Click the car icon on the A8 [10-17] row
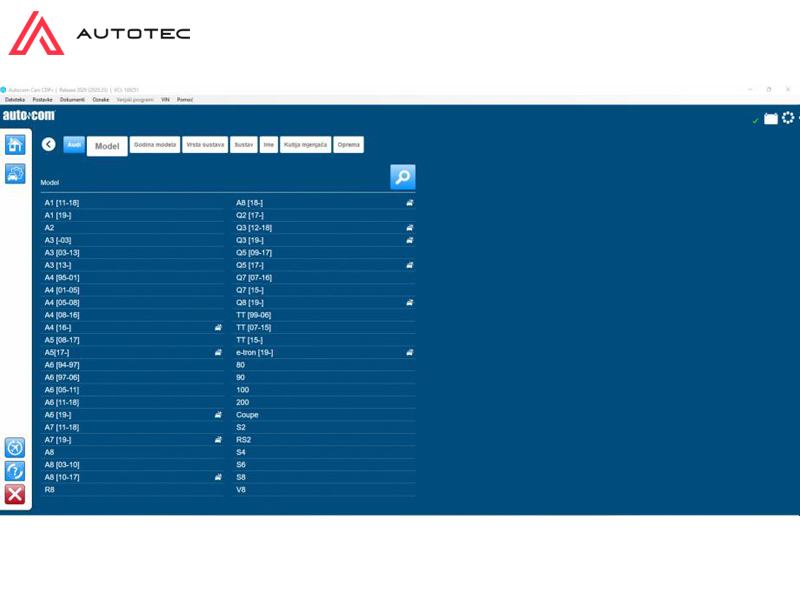The height and width of the screenshot is (600, 800). [x=218, y=477]
